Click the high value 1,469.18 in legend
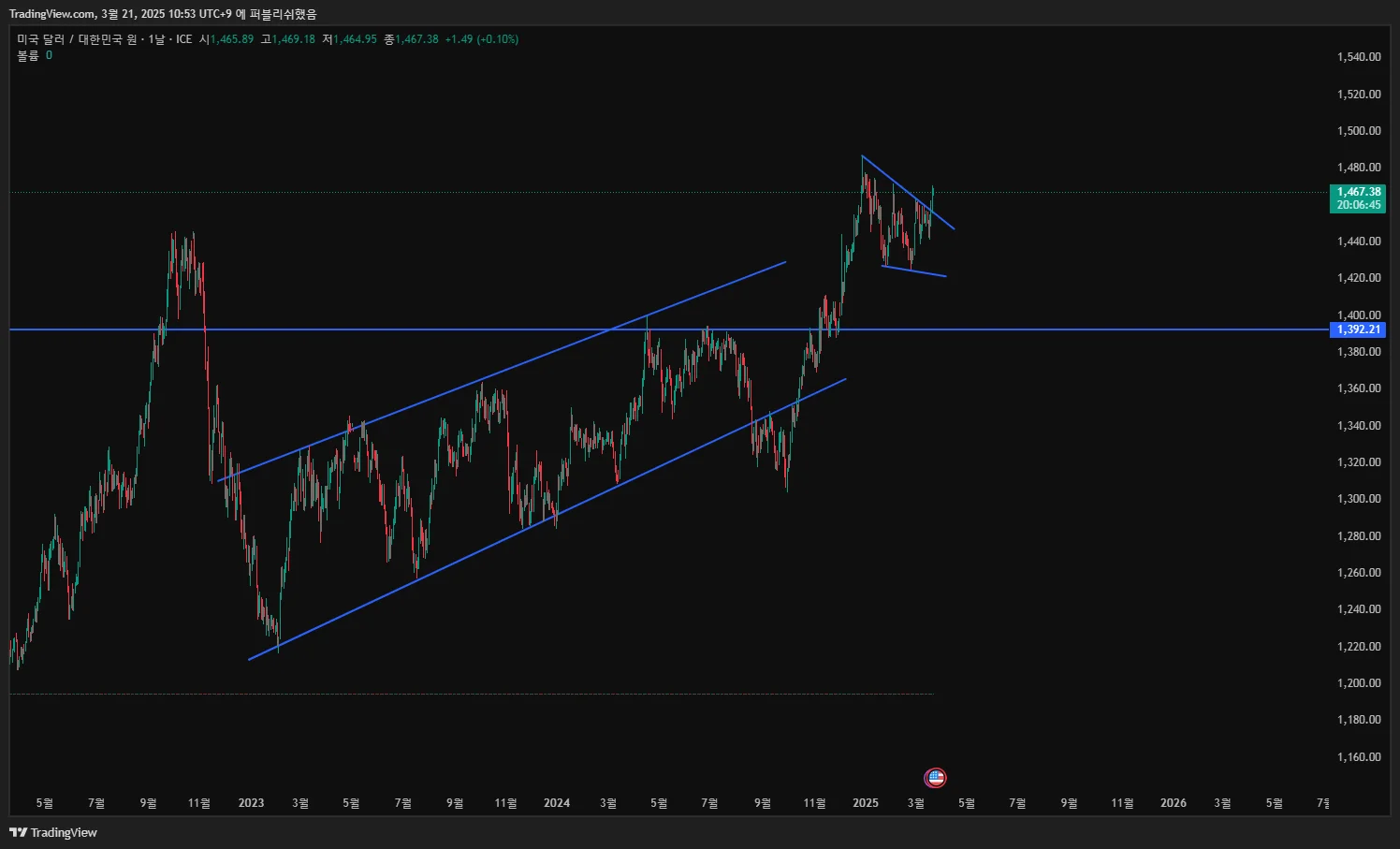 (x=293, y=39)
